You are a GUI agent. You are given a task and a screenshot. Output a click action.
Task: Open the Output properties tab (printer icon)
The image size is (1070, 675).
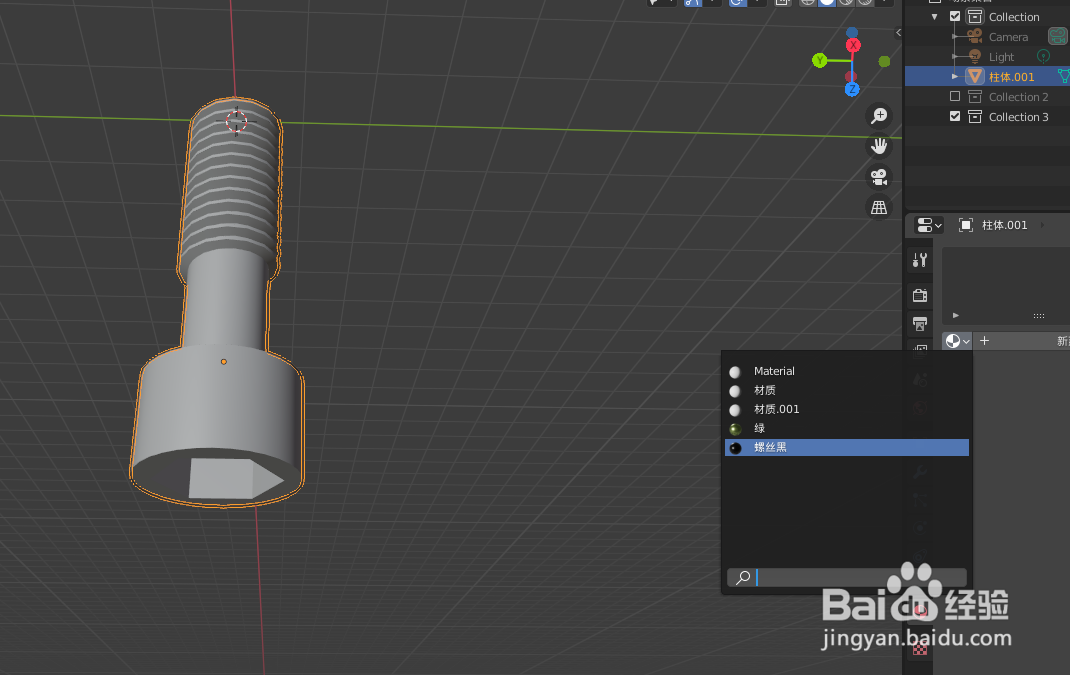click(x=920, y=324)
